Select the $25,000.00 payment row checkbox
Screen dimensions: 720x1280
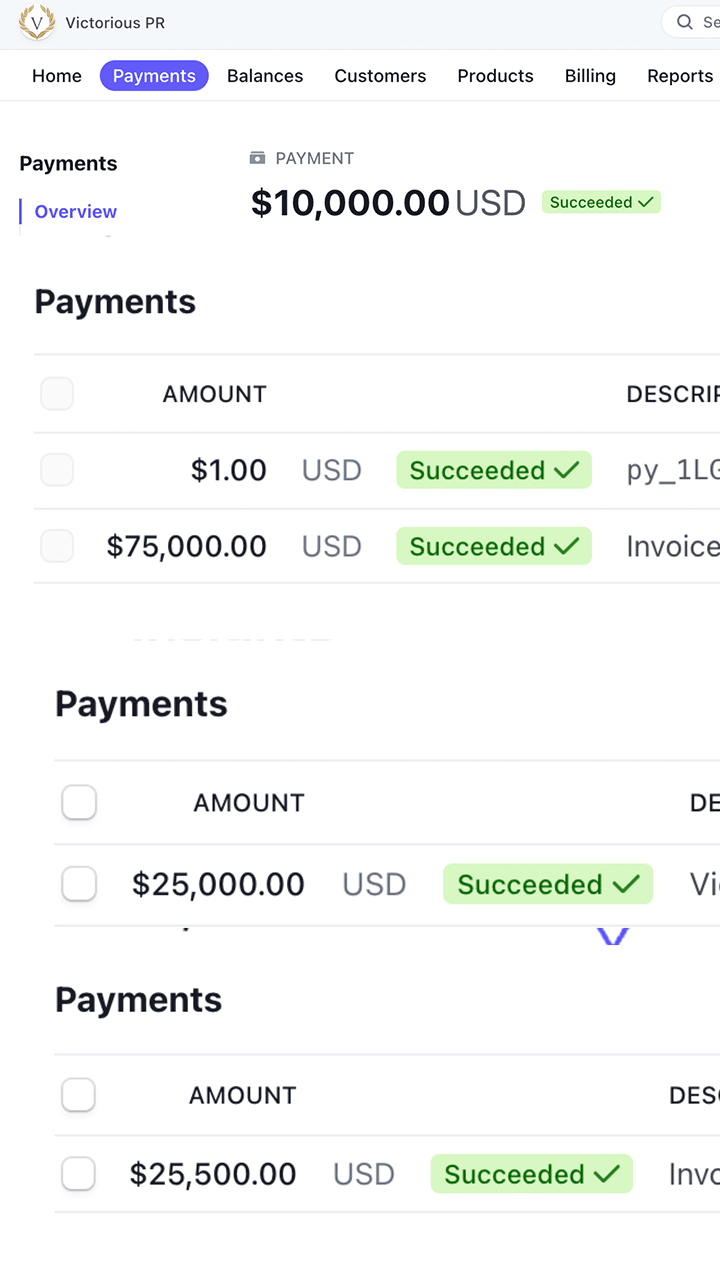79,884
